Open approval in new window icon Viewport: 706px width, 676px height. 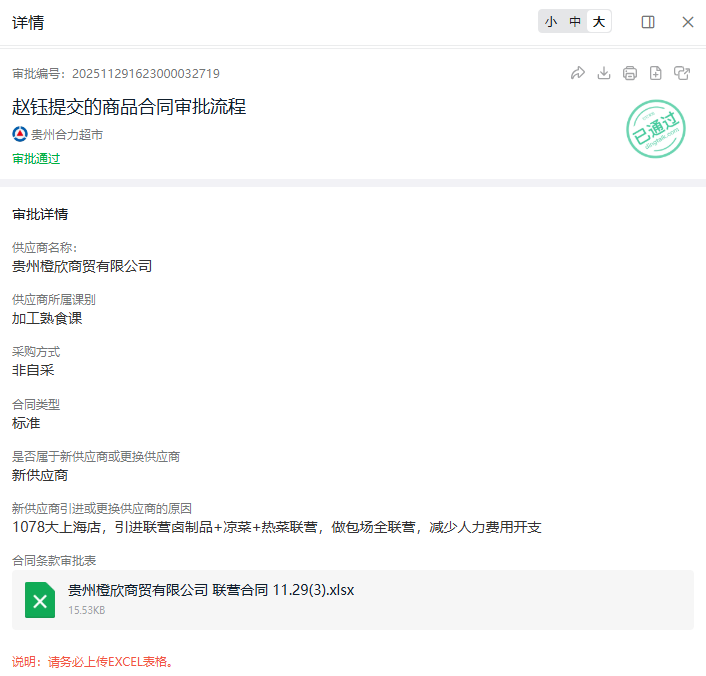[682, 73]
